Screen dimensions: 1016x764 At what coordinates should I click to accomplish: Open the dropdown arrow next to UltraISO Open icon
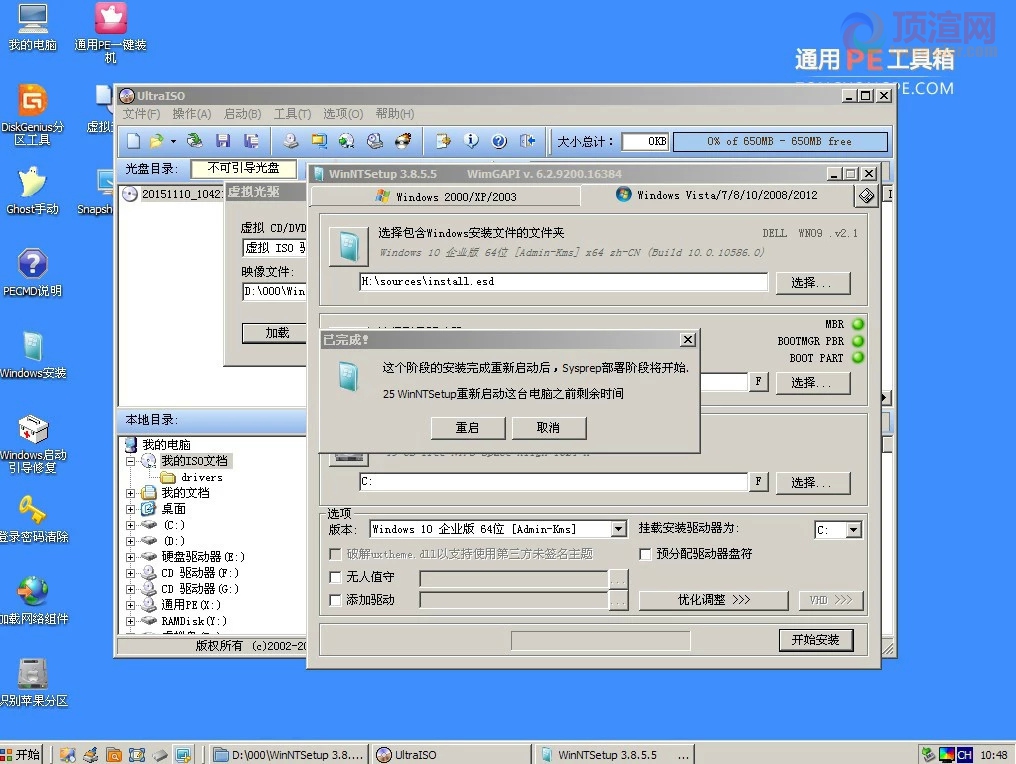point(173,141)
